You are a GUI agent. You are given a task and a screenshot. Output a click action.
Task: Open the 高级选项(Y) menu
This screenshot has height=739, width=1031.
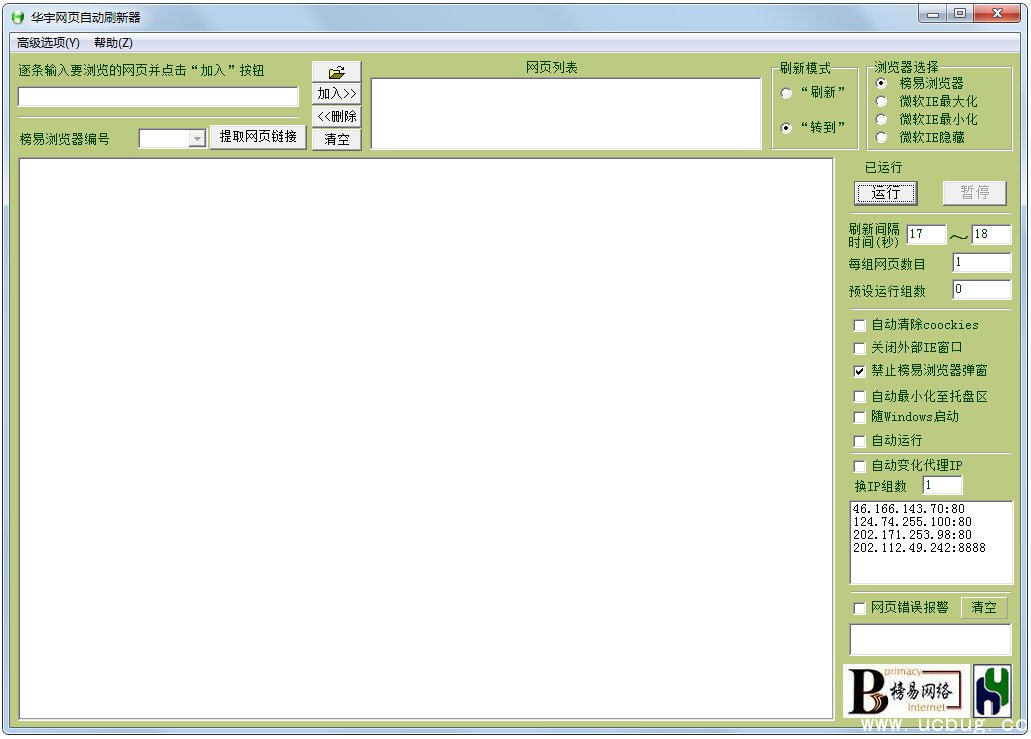48,43
